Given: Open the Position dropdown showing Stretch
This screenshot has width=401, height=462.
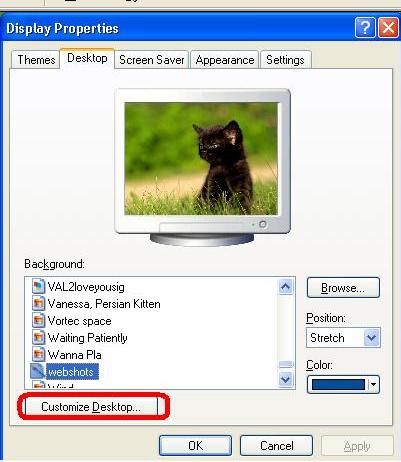Looking at the screenshot, I should click(343, 338).
